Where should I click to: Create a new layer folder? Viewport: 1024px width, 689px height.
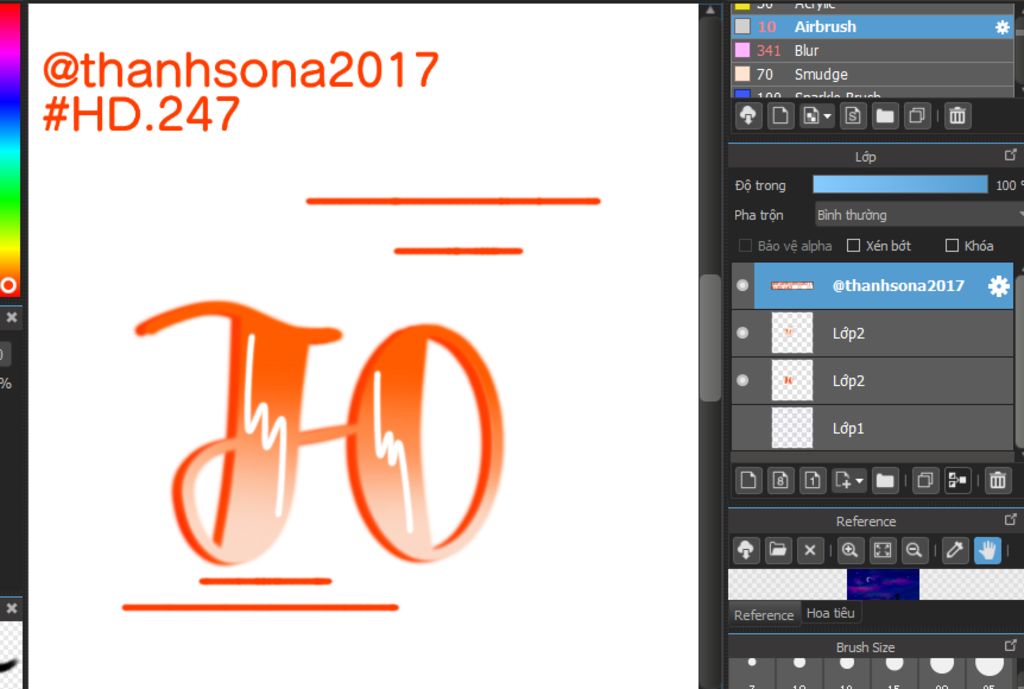pos(885,481)
